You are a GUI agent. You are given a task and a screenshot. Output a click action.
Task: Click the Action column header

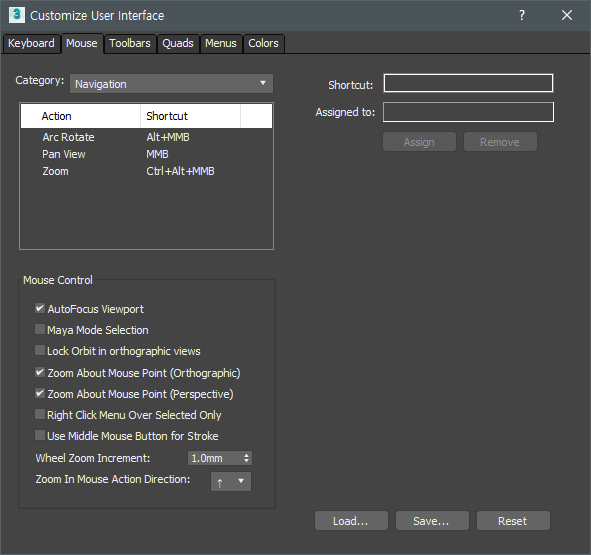click(81, 116)
